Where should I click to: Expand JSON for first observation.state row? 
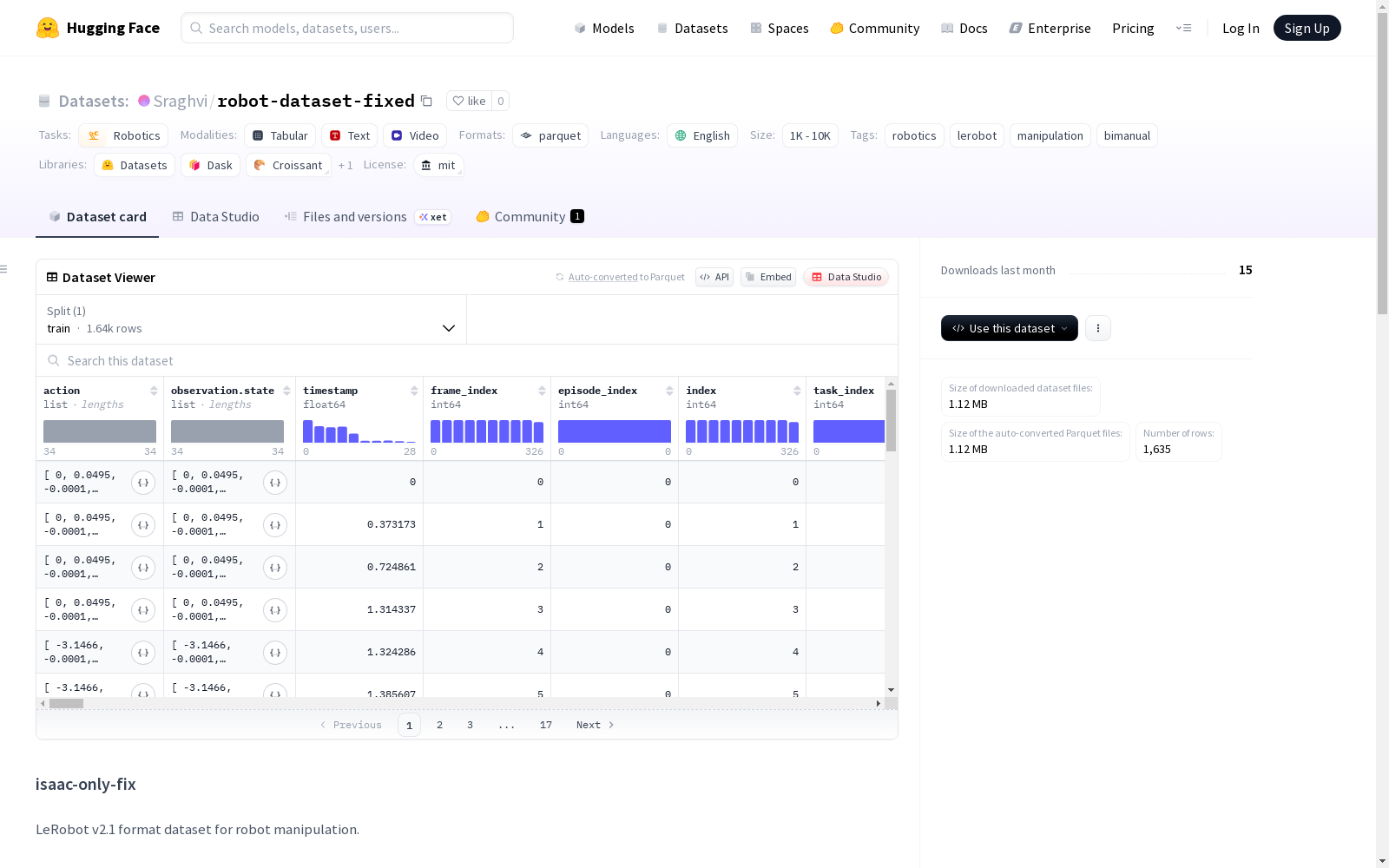[275, 483]
